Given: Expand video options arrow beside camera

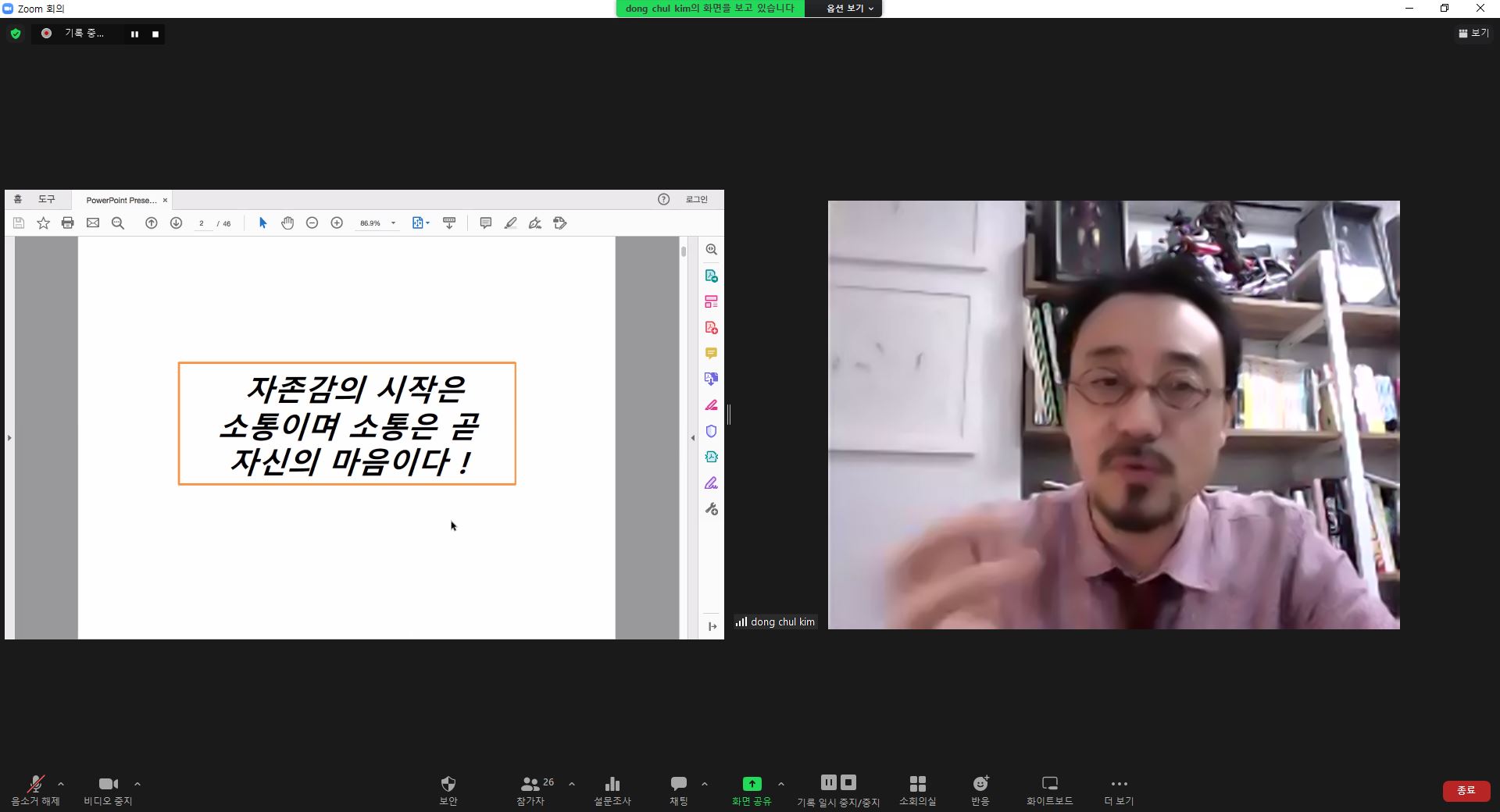Looking at the screenshot, I should pos(137,784).
